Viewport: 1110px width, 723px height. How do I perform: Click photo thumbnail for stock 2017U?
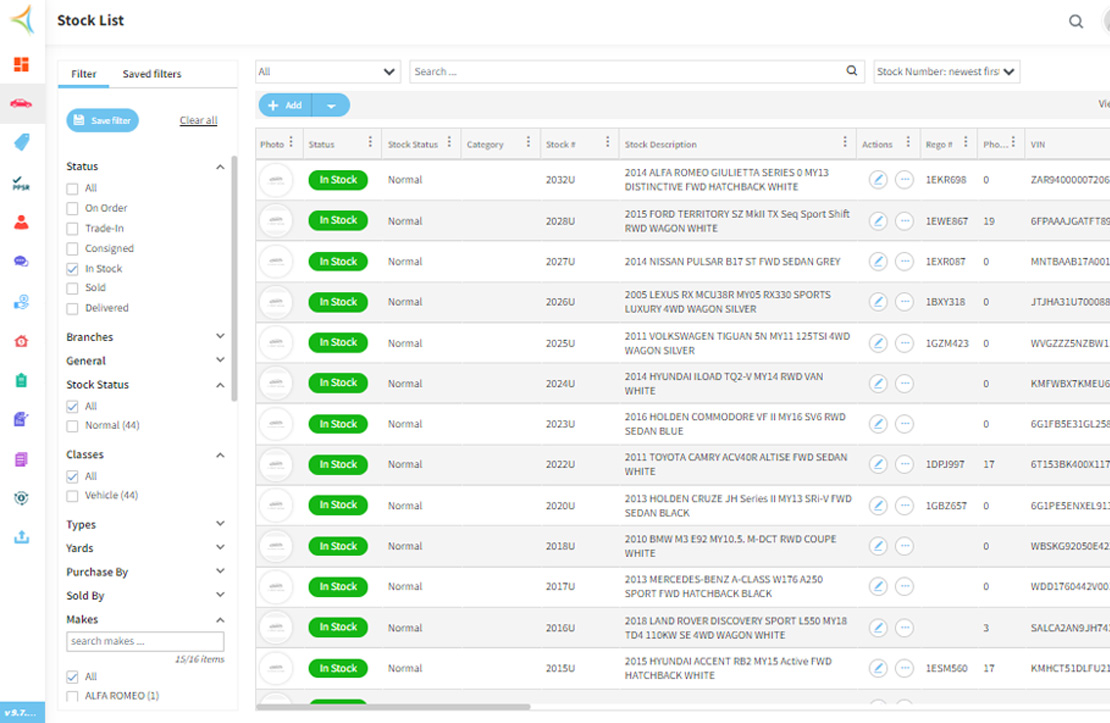pos(276,586)
